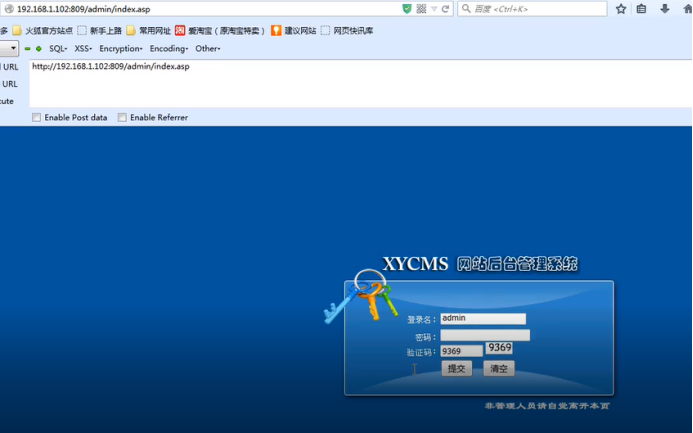Click the green minus HackBar icon
The image size is (693, 433).
(27, 49)
